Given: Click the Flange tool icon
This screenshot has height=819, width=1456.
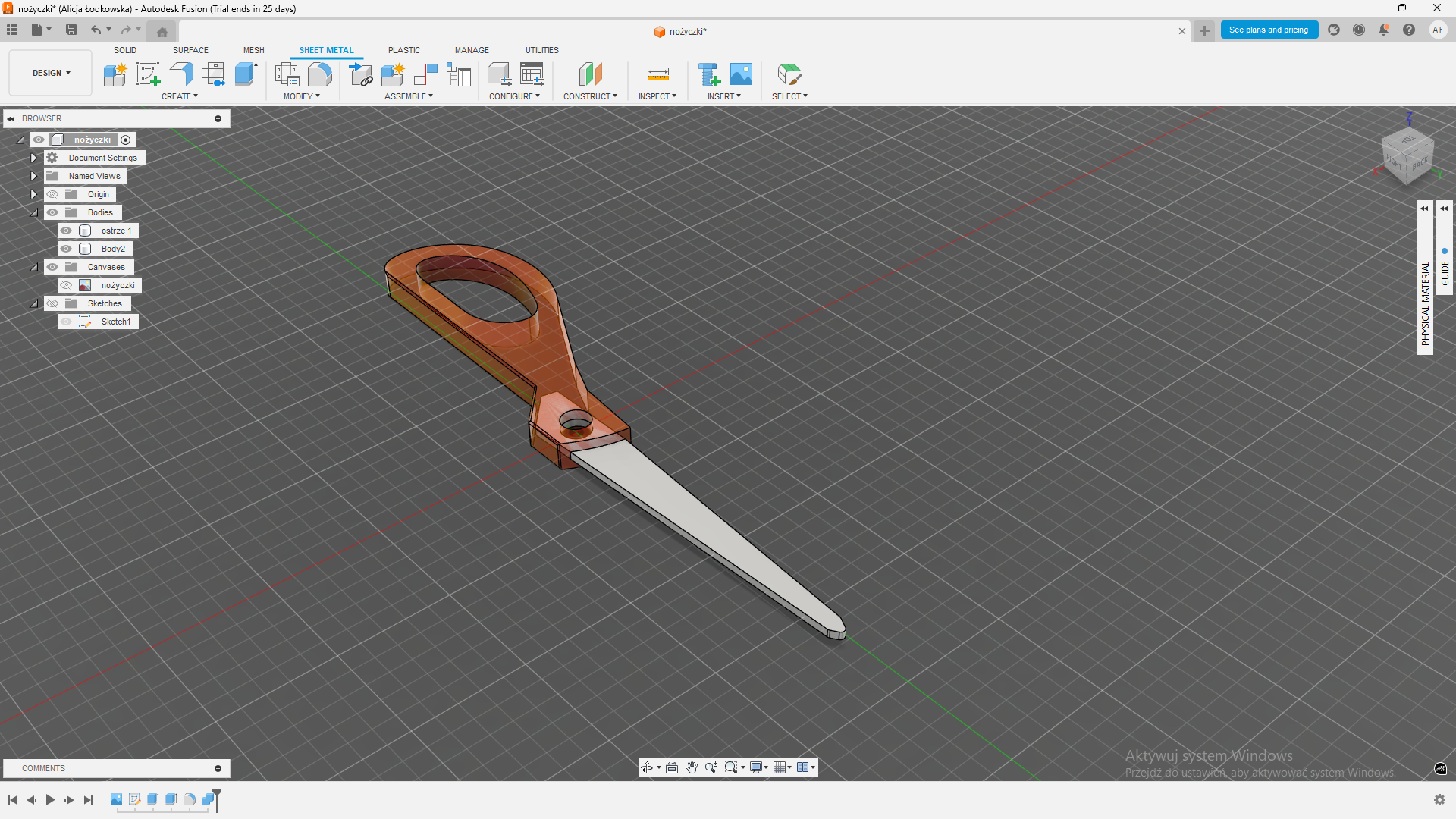Looking at the screenshot, I should click(181, 74).
